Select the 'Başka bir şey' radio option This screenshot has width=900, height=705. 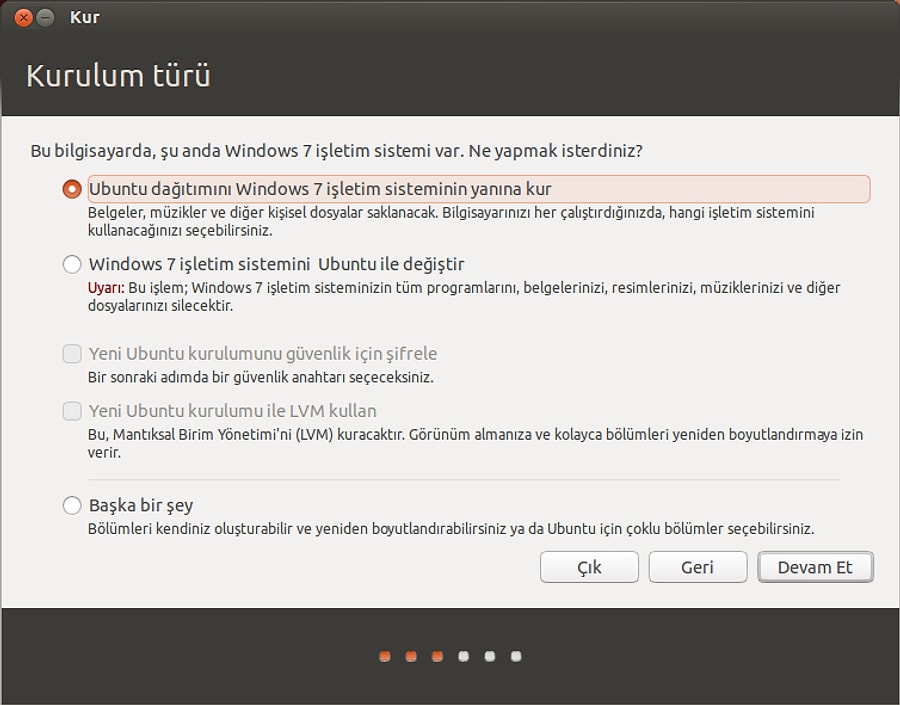click(72, 506)
